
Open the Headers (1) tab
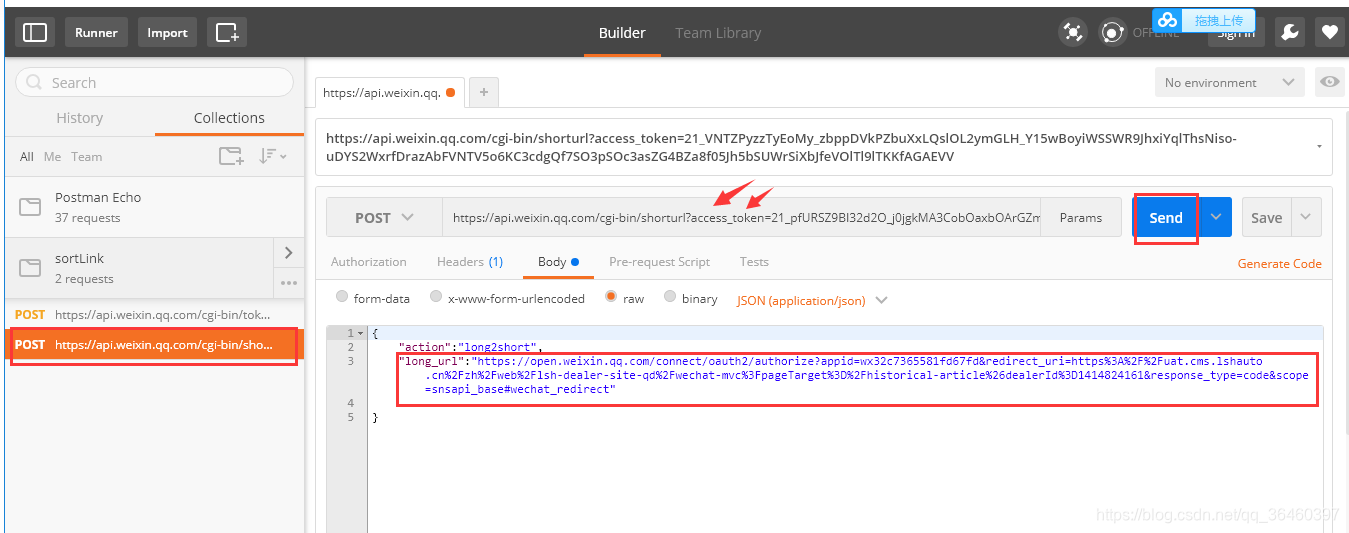pos(470,261)
